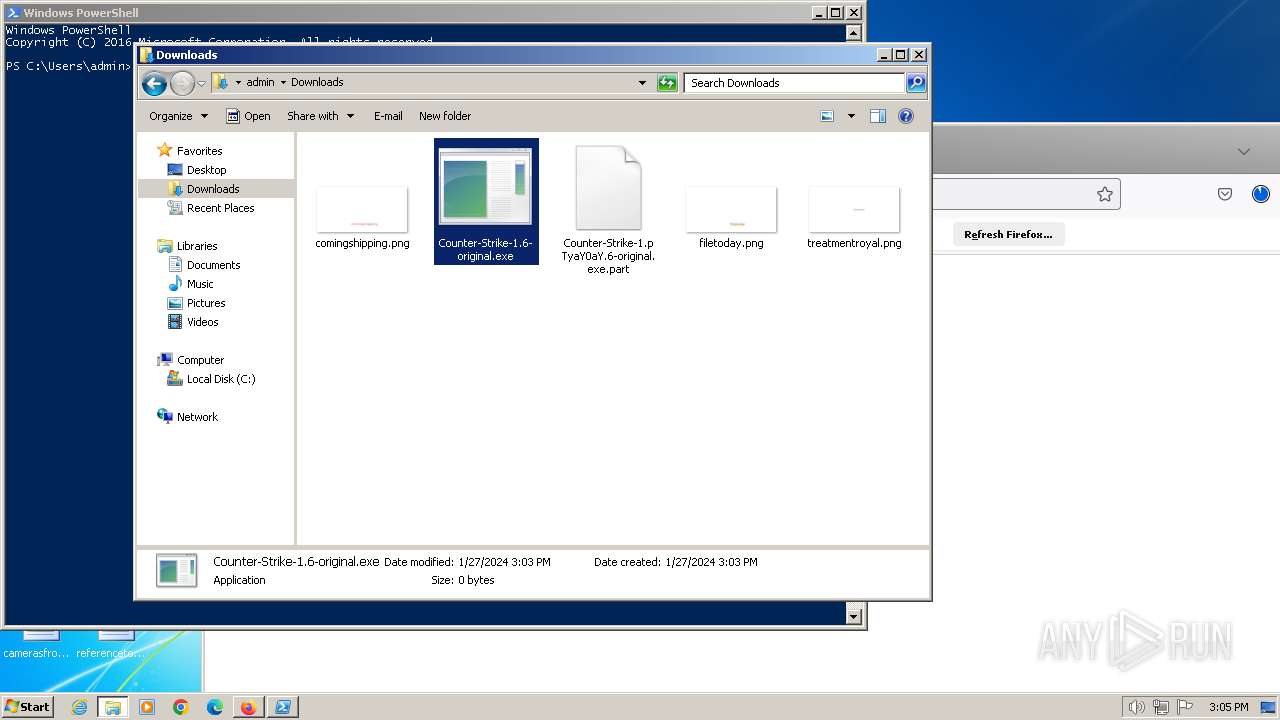Image resolution: width=1280 pixels, height=720 pixels.
Task: Click 'Downloads' in the address breadcrumb
Action: (x=317, y=82)
